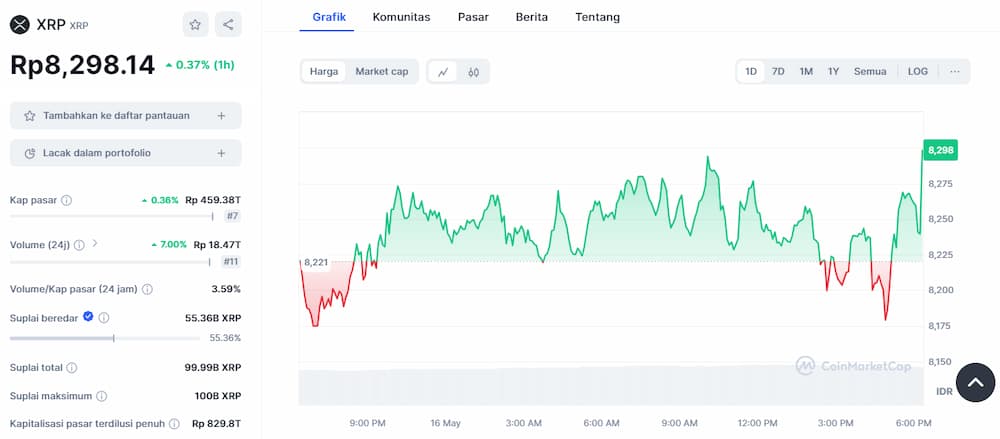1000x439 pixels.
Task: Choose the 7D time range
Action: click(x=778, y=71)
